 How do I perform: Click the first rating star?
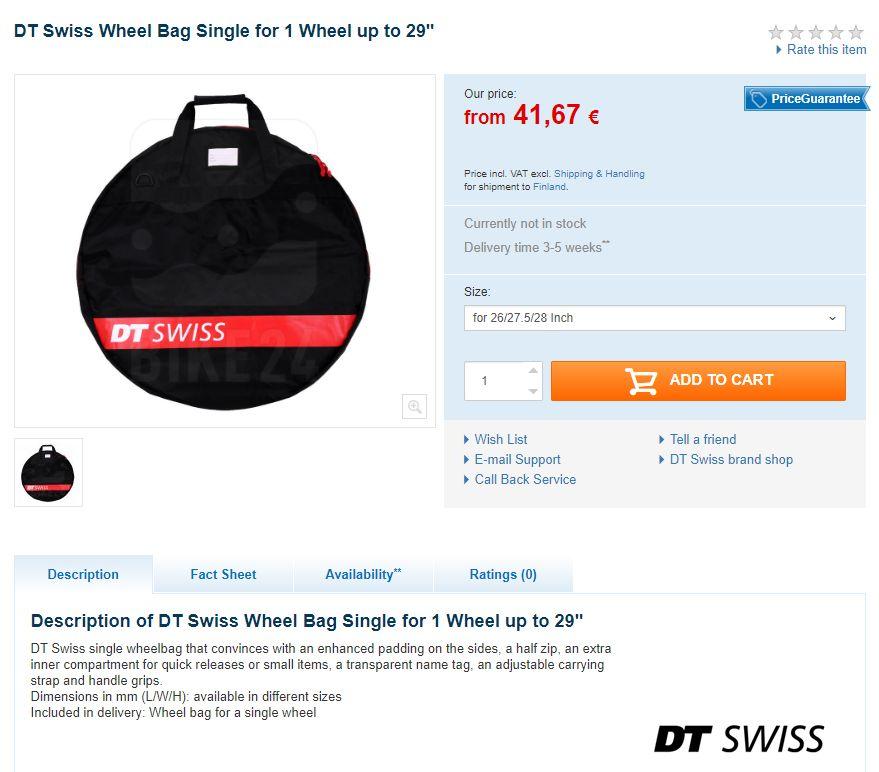click(776, 33)
